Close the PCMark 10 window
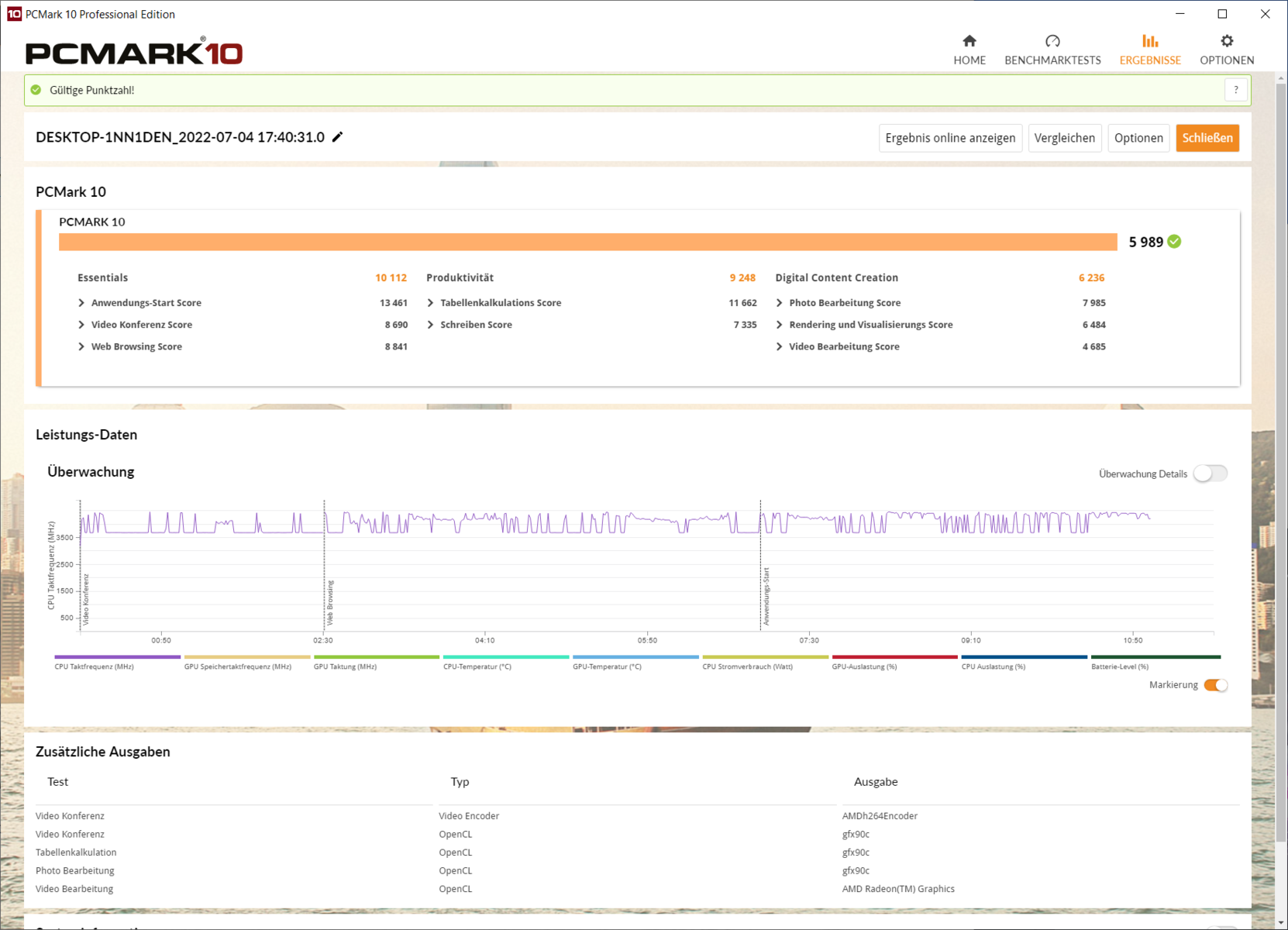The height and width of the screenshot is (930, 1288). (1266, 14)
